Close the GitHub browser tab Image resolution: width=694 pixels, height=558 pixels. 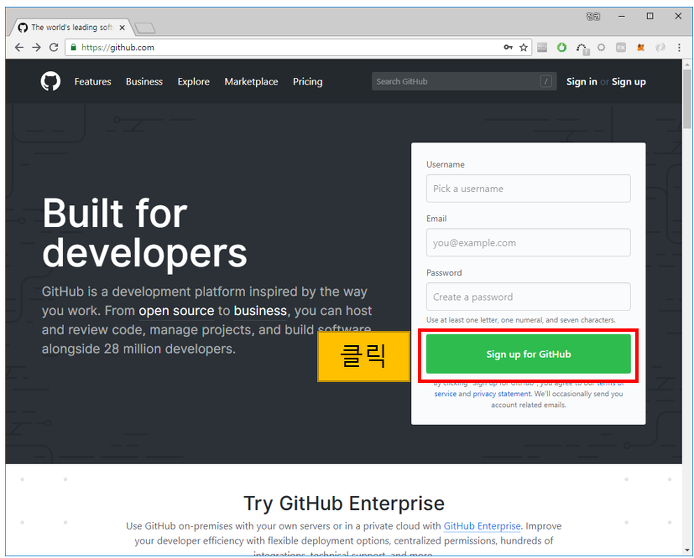click(x=122, y=27)
